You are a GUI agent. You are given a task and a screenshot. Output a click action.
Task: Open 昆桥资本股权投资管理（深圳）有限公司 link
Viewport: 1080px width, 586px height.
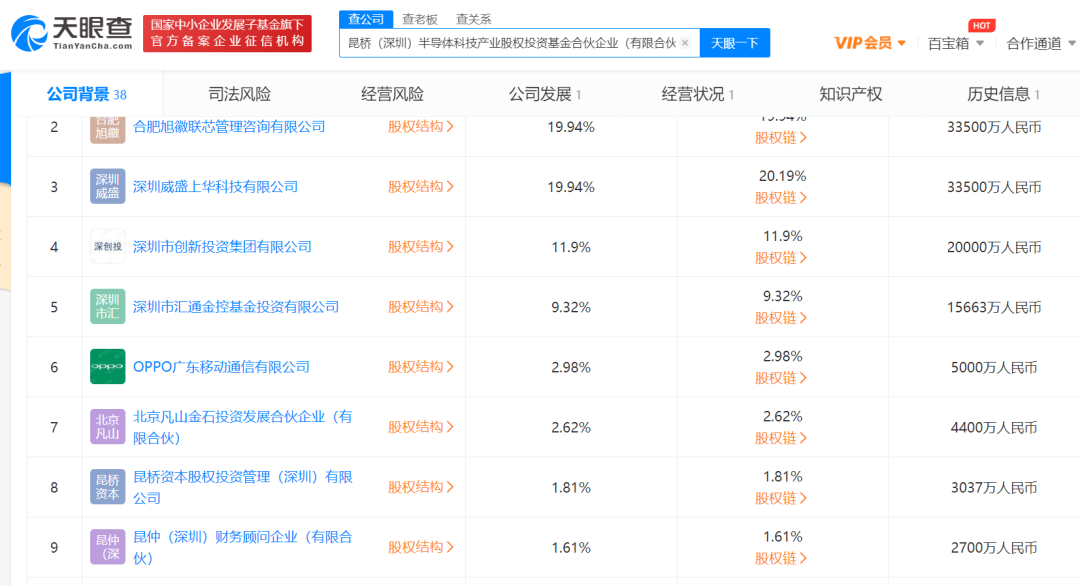[242, 487]
